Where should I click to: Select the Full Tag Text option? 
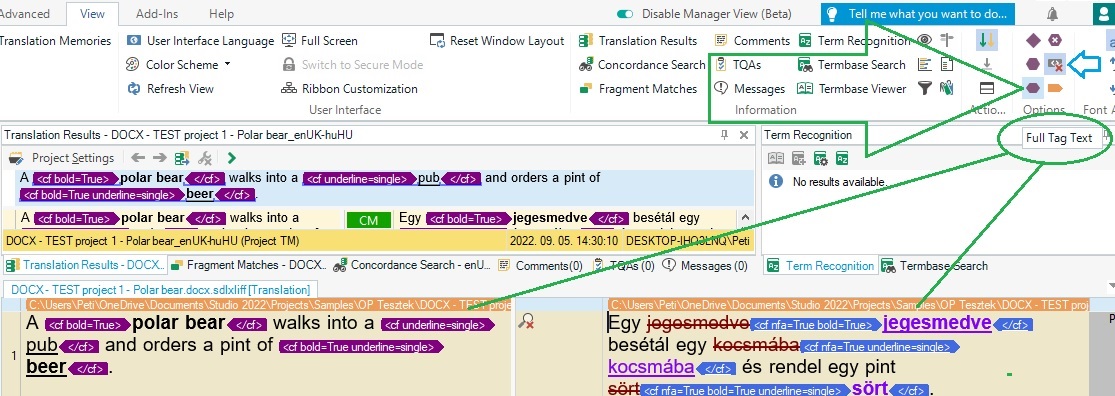(1033, 88)
